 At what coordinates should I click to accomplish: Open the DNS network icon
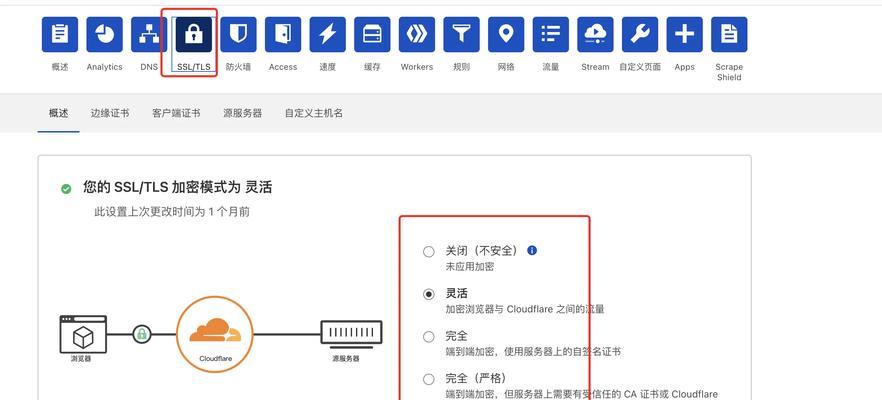[149, 34]
